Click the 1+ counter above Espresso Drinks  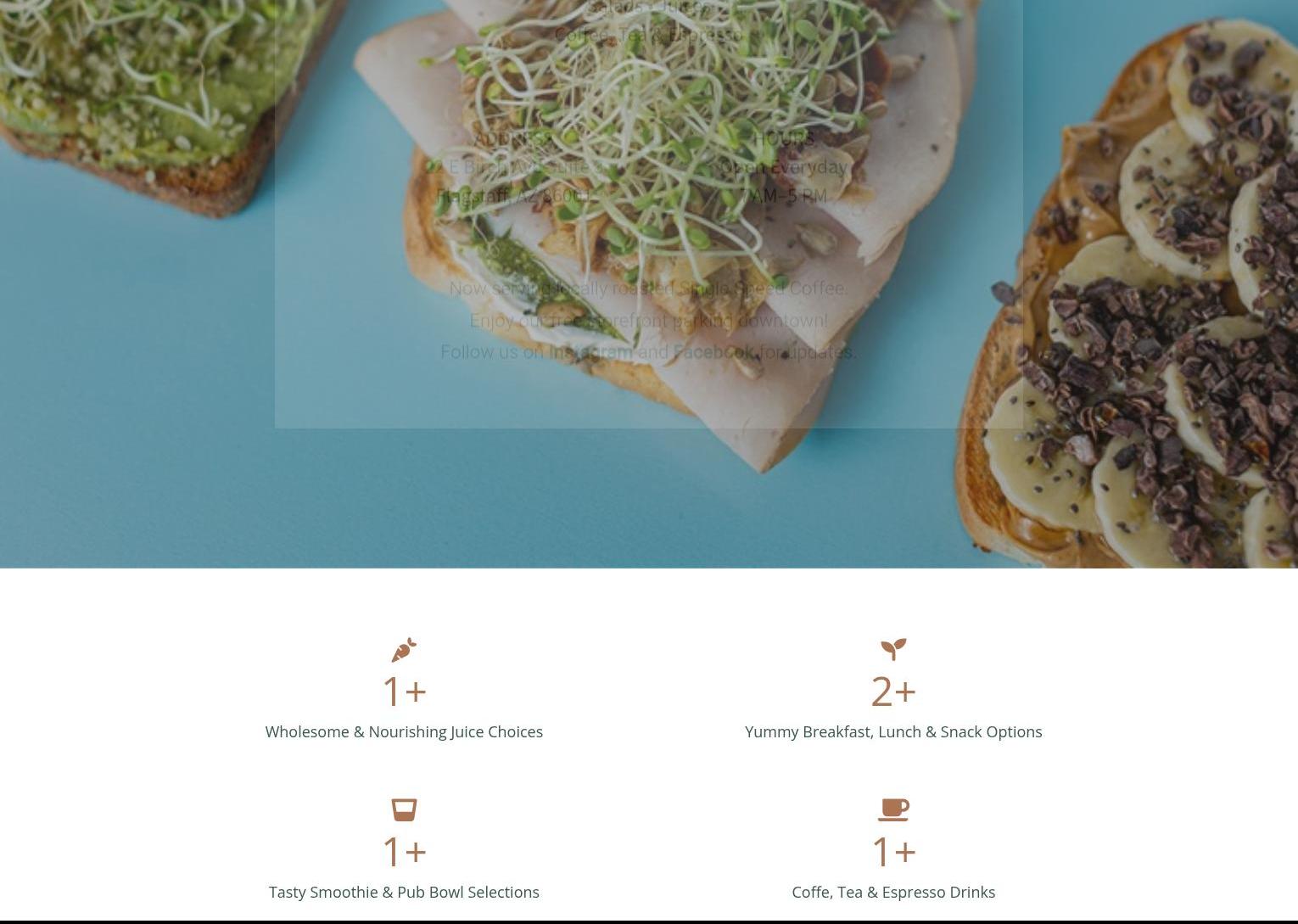click(893, 851)
